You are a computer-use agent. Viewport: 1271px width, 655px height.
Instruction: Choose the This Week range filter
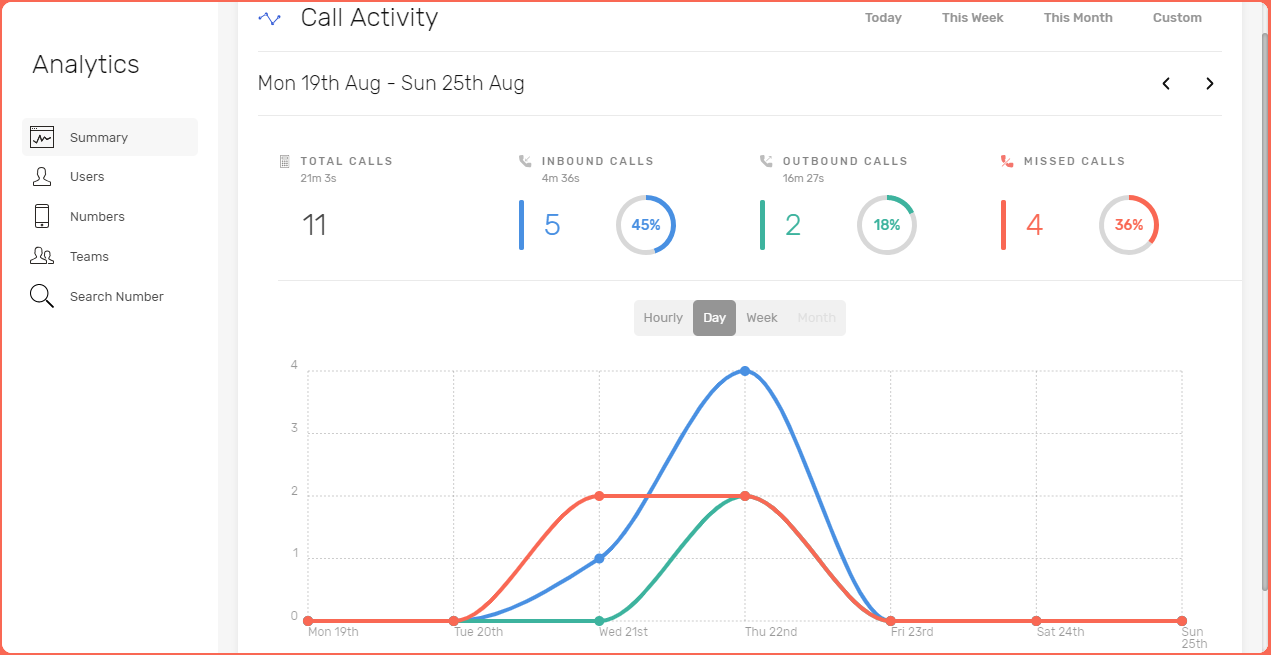[972, 18]
